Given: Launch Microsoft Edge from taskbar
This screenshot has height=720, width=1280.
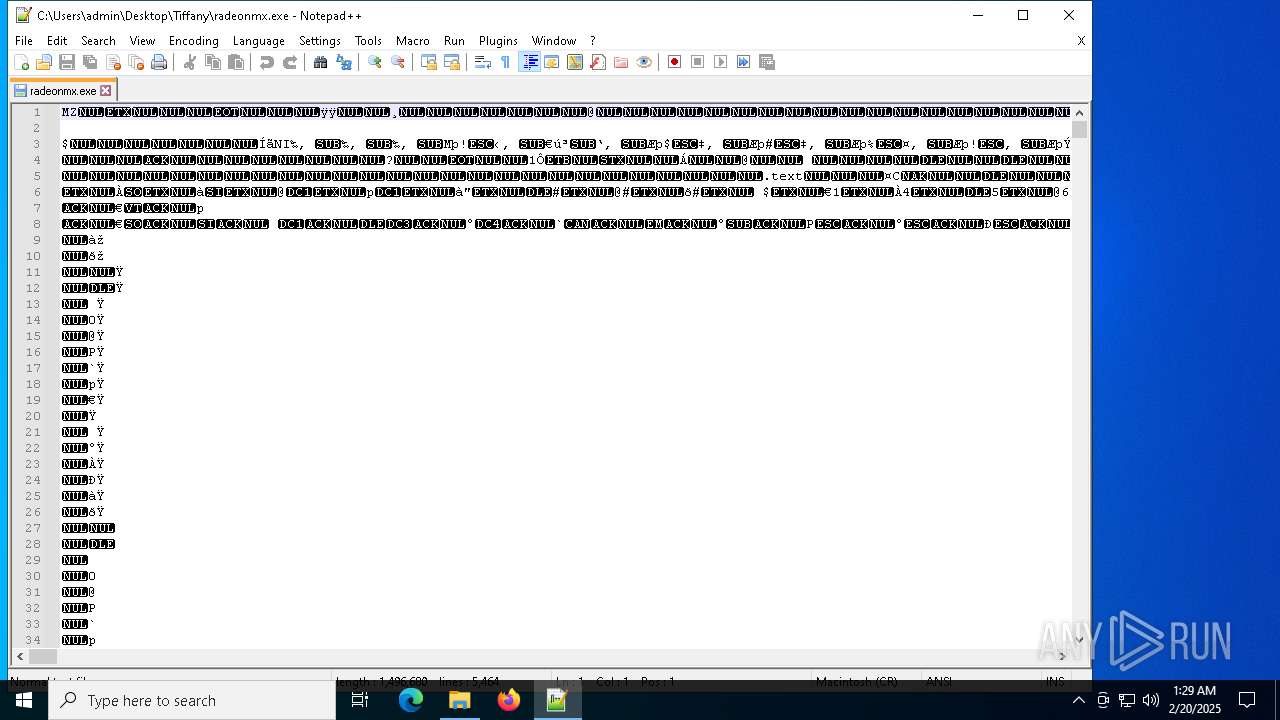Looking at the screenshot, I should tap(411, 700).
